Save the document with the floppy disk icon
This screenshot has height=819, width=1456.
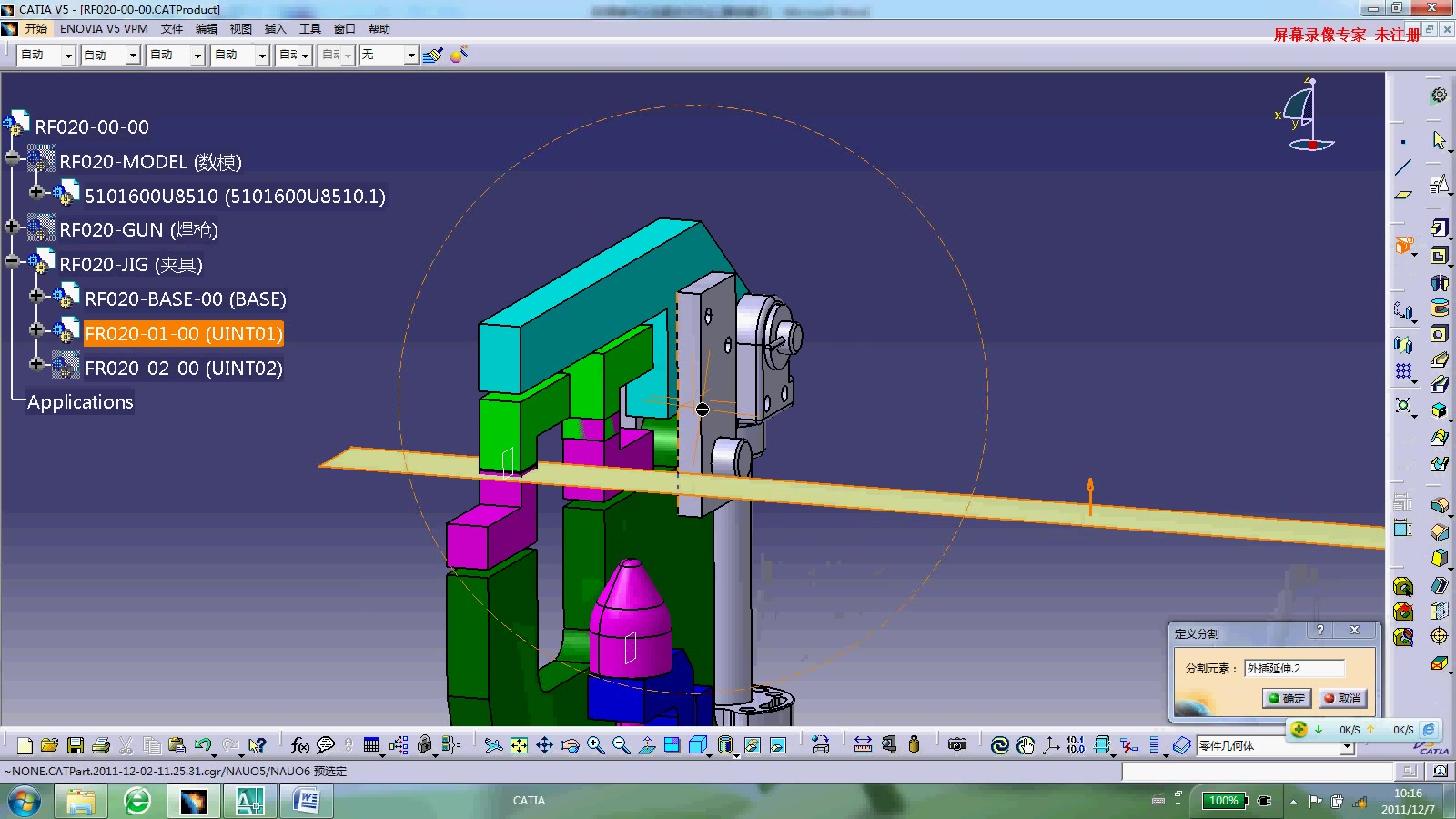click(x=76, y=745)
